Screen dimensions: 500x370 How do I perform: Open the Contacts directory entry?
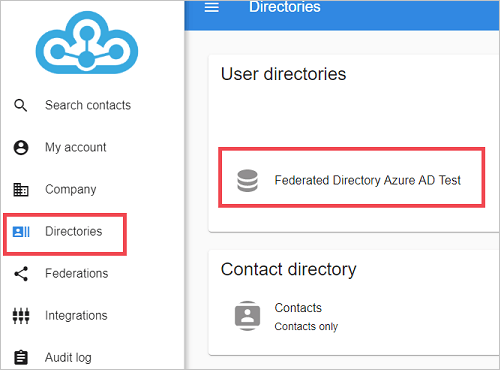298,308
